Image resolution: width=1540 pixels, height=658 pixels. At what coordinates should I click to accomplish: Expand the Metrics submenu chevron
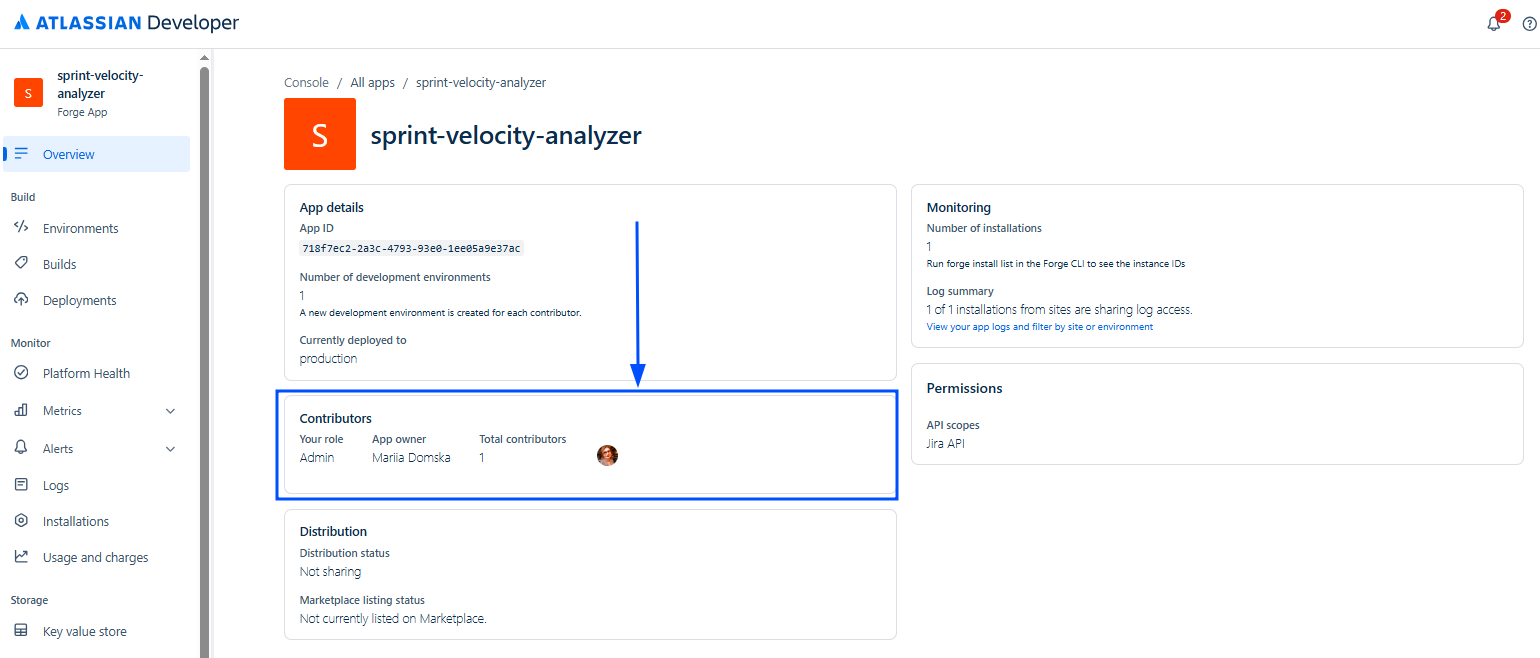[x=170, y=411]
